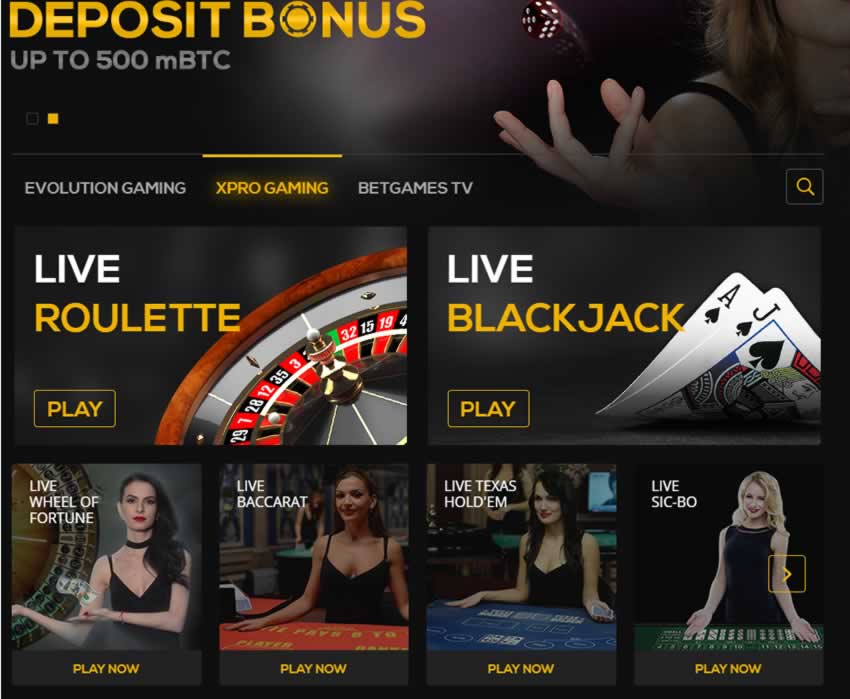
Task: Click Play Now under Live Wheel of Fortune
Action: pyautogui.click(x=106, y=669)
